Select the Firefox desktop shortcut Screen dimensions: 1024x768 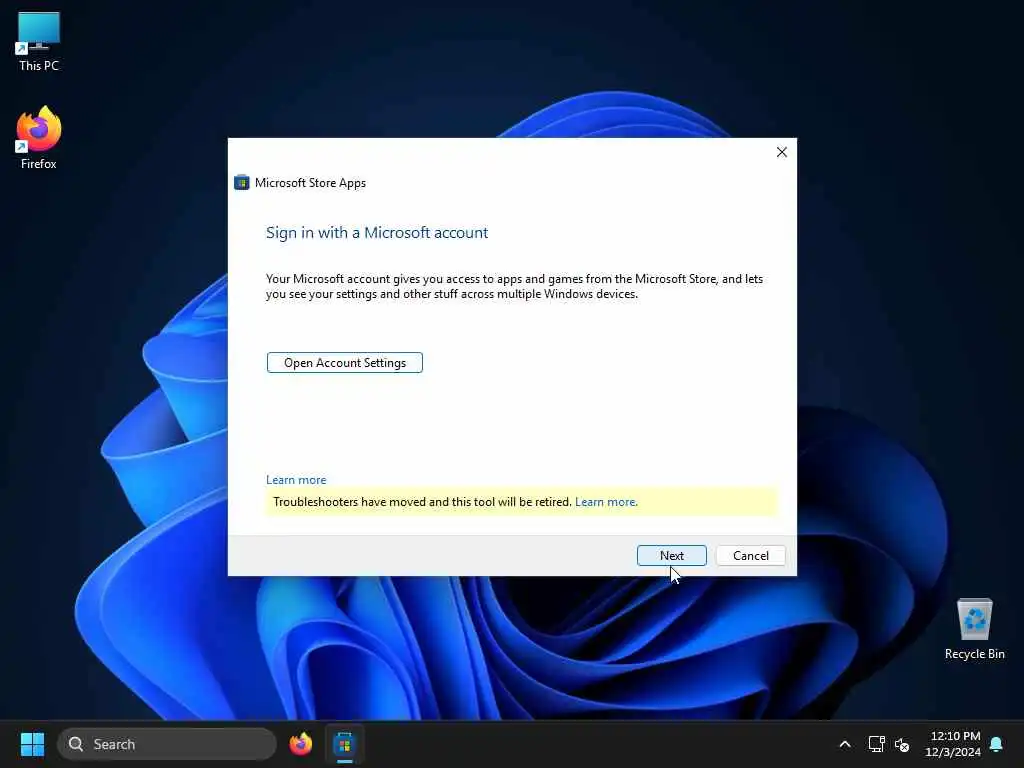[39, 138]
